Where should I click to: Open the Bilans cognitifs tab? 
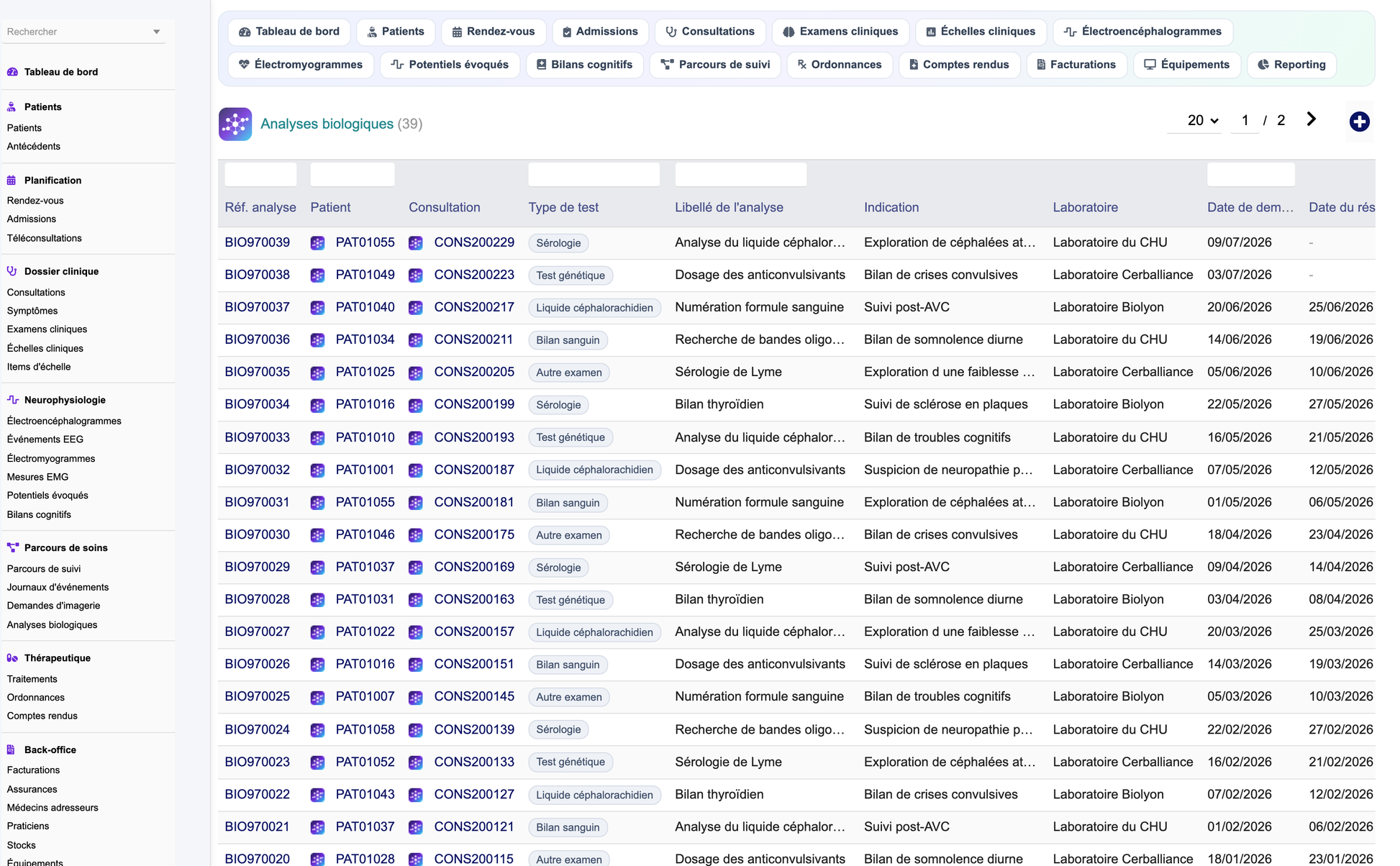584,65
